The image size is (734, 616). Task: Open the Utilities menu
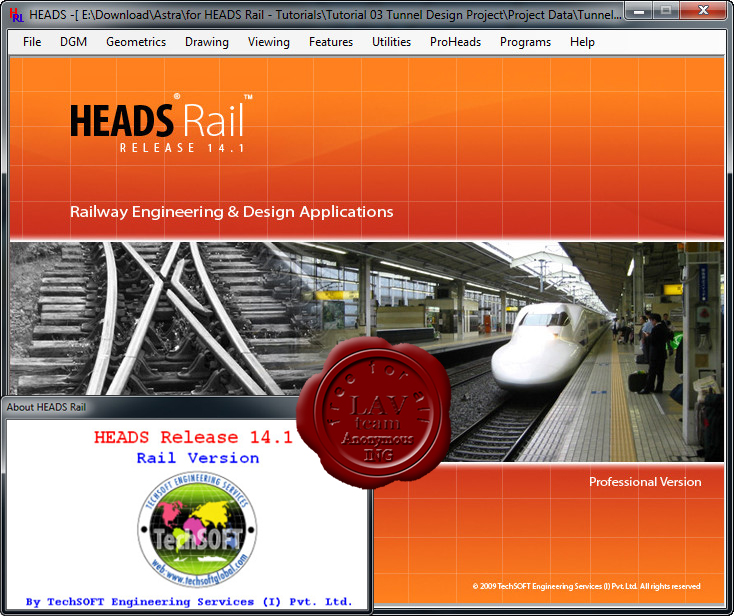click(391, 42)
